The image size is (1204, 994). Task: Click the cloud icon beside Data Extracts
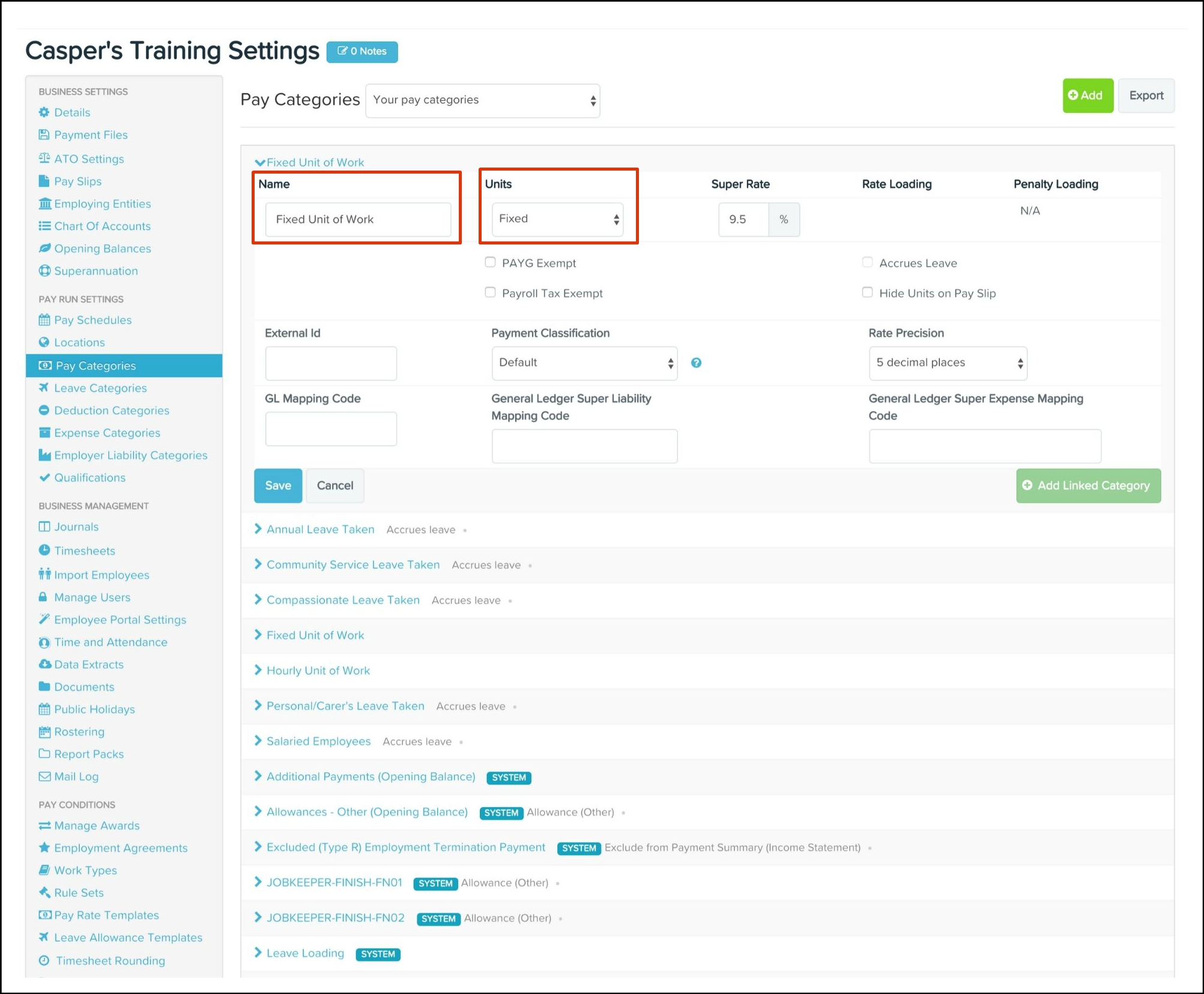(x=44, y=664)
